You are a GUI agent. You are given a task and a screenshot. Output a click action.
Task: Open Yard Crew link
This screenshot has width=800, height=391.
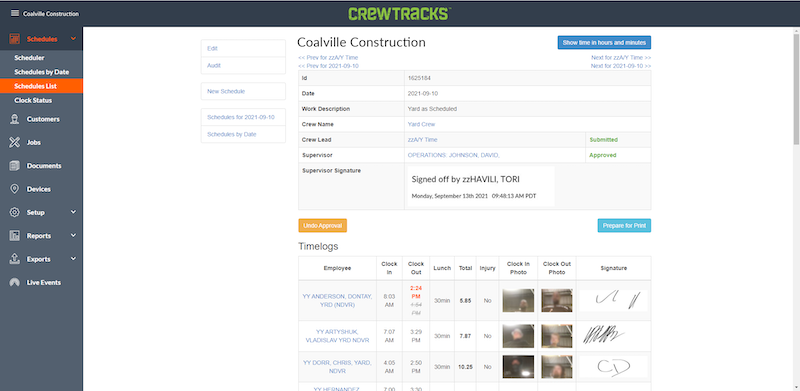pyautogui.click(x=421, y=124)
